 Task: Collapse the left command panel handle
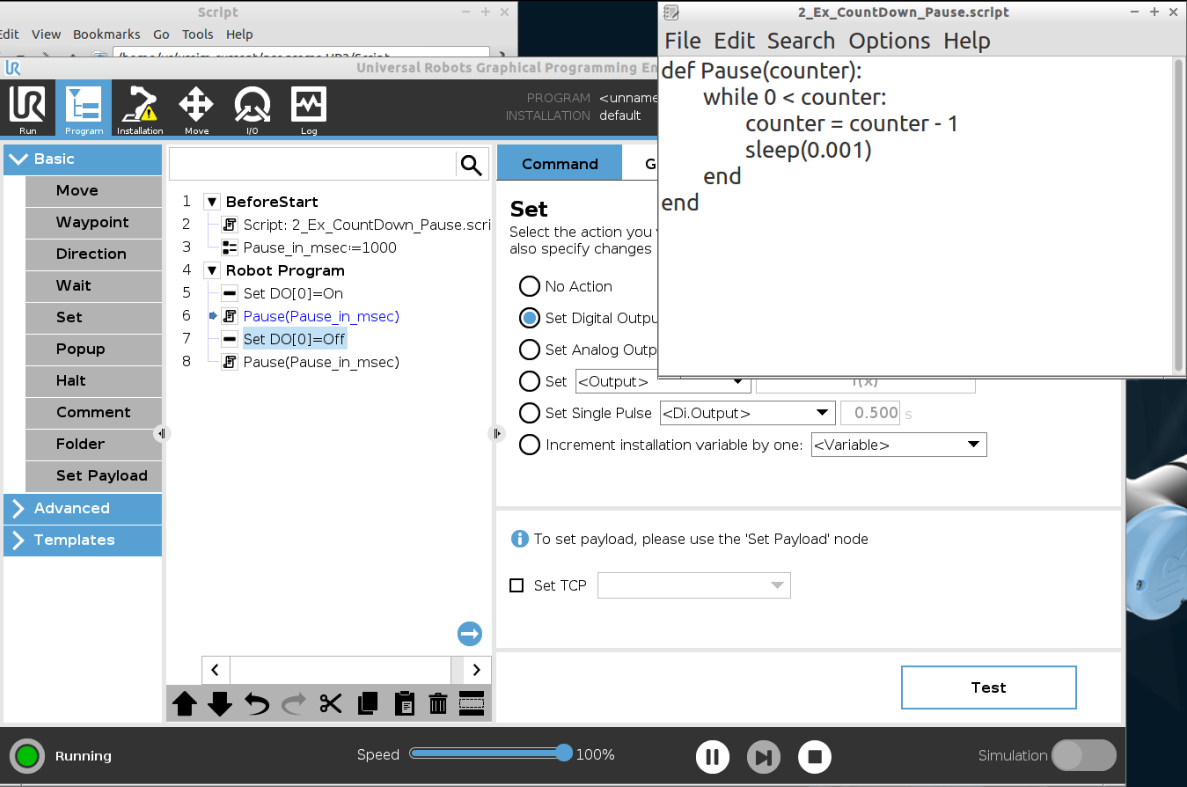(x=161, y=434)
